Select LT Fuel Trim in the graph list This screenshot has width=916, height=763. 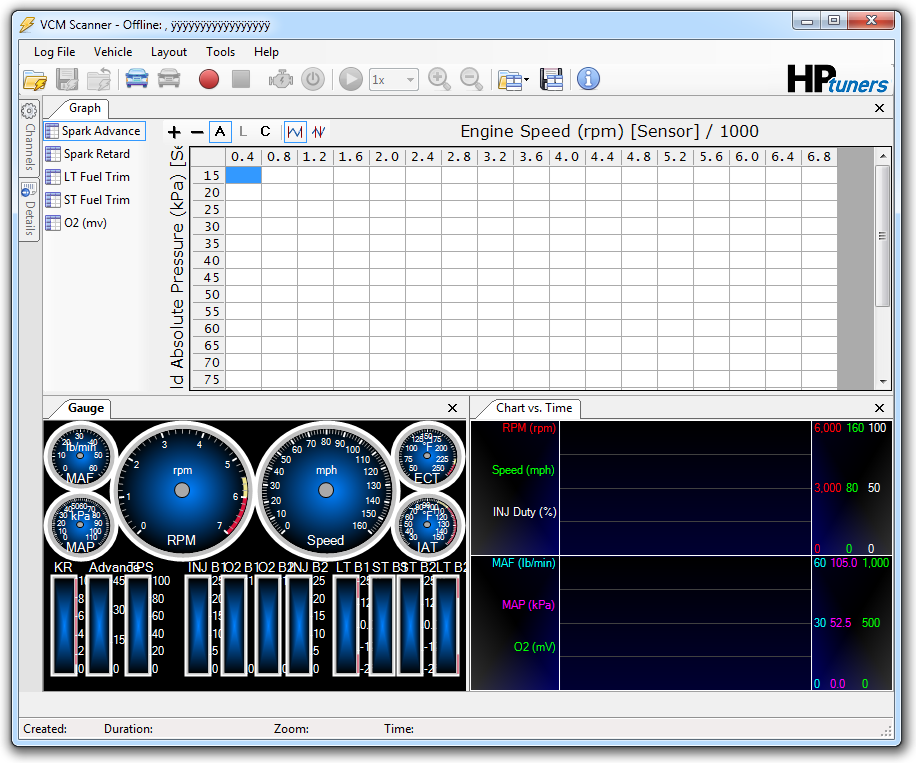(x=96, y=177)
